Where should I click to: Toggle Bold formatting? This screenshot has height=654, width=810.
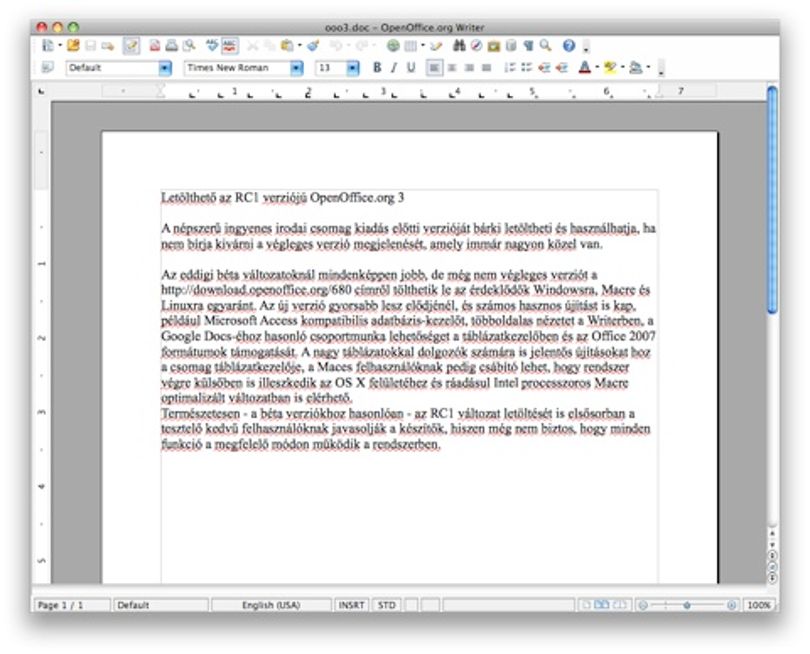click(x=377, y=67)
